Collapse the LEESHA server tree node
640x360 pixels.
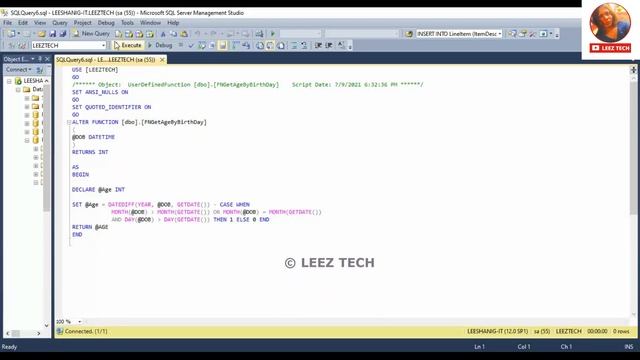(9, 81)
